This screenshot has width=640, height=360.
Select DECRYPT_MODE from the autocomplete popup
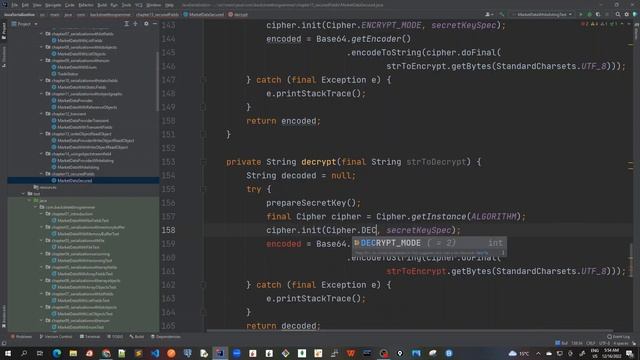pyautogui.click(x=429, y=243)
